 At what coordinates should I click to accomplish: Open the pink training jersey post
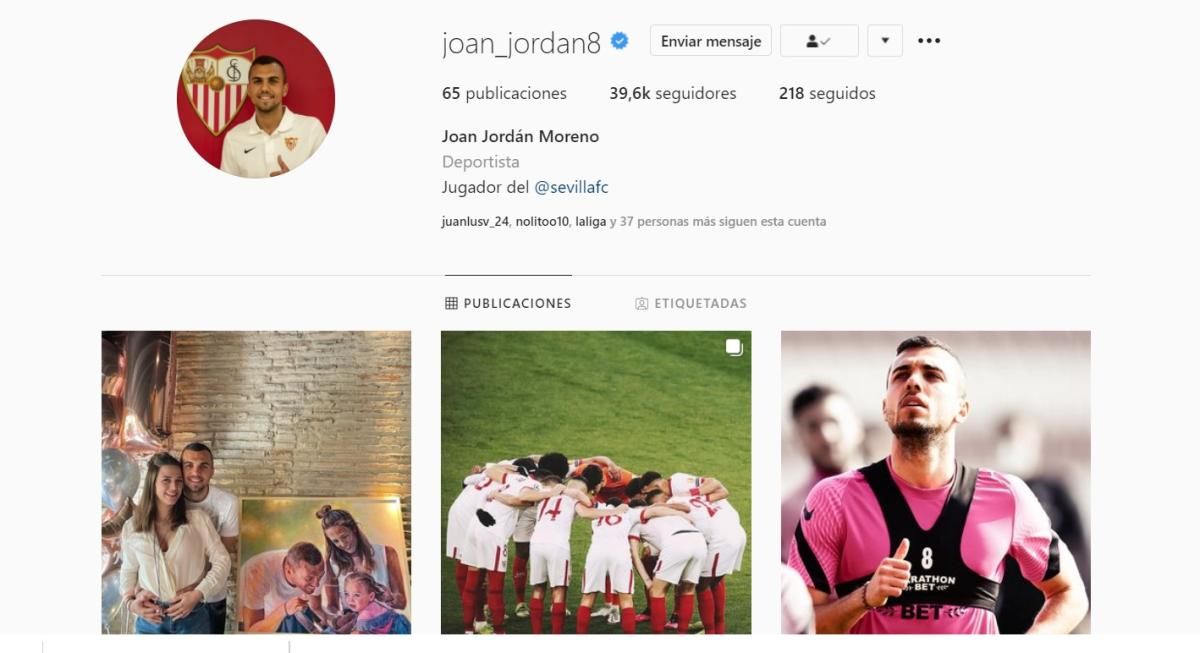936,482
